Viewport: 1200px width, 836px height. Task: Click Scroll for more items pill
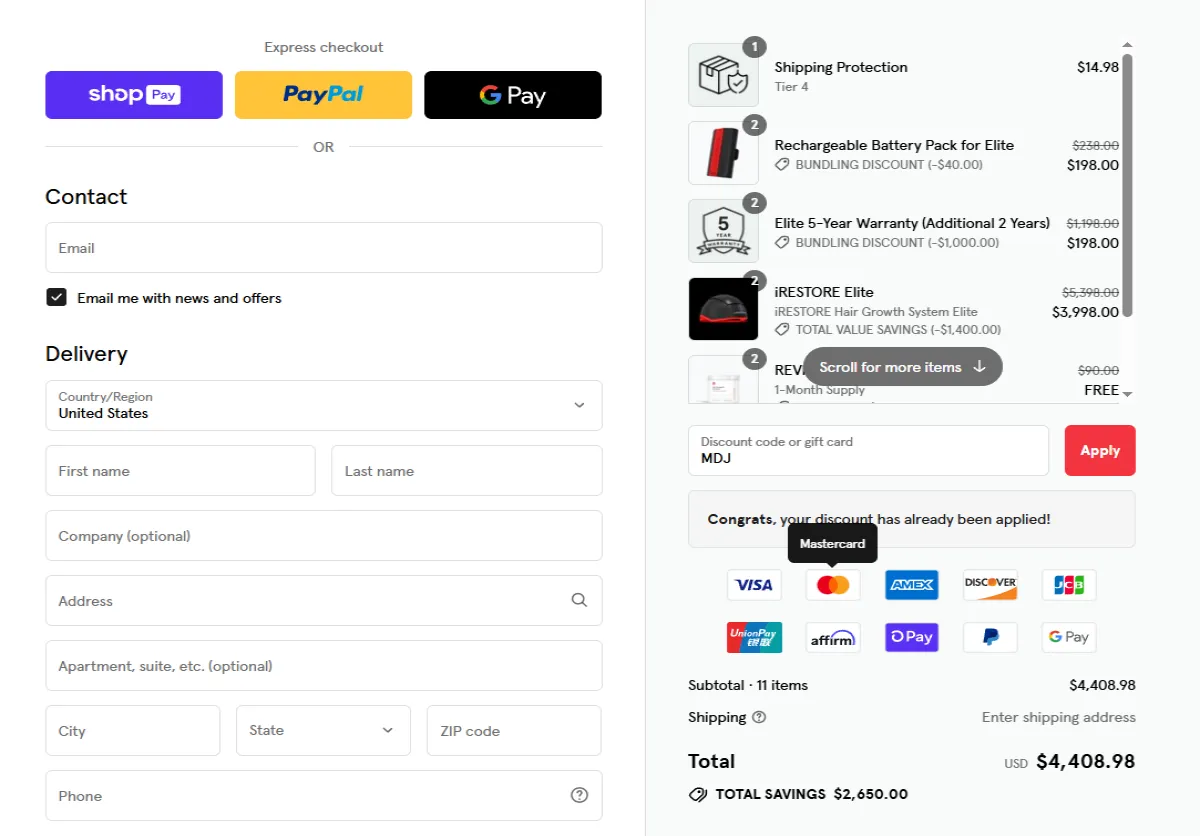tap(903, 367)
